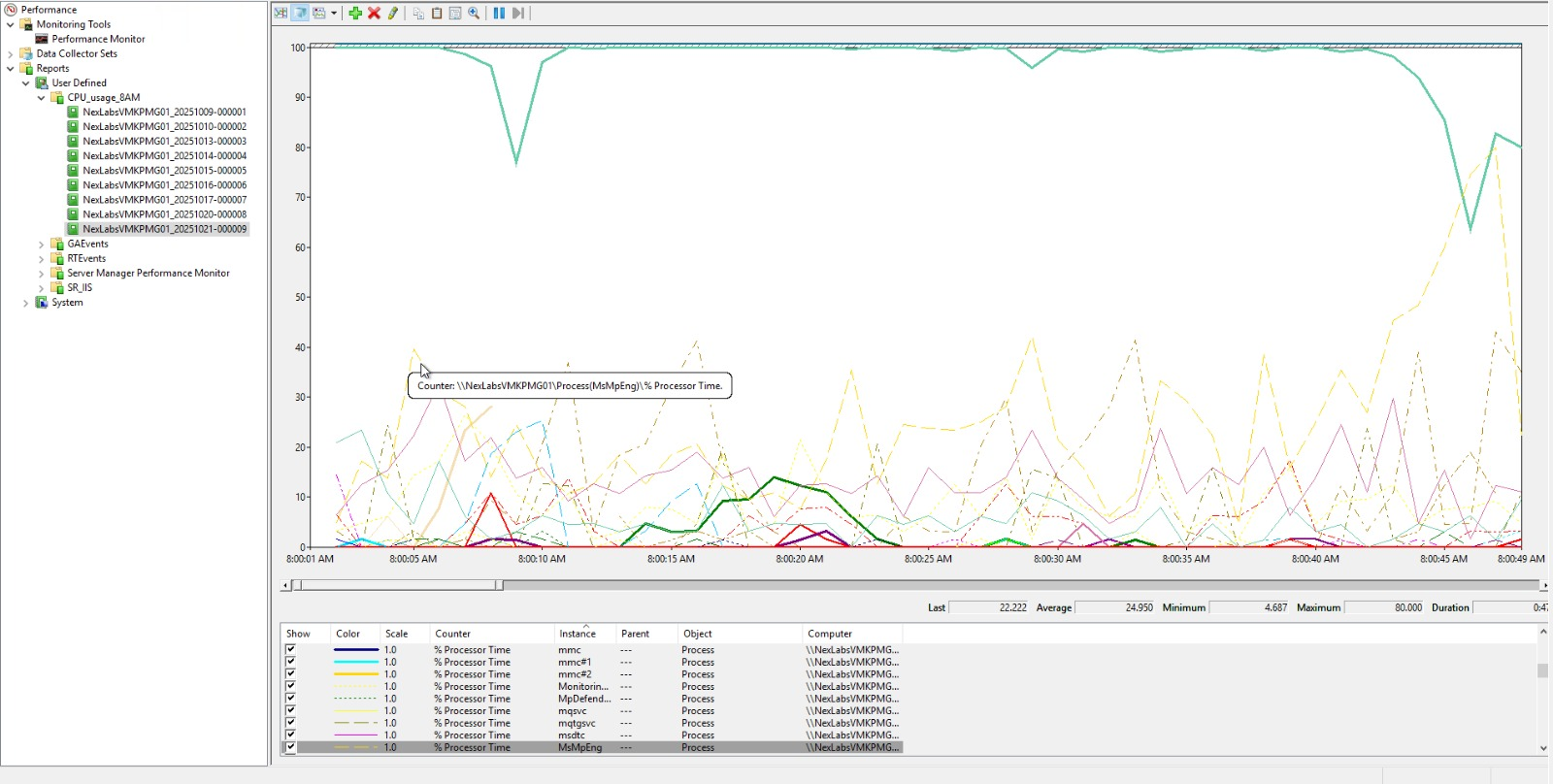This screenshot has width=1553, height=784.
Task: Sort by the Computer column header
Action: (x=852, y=634)
